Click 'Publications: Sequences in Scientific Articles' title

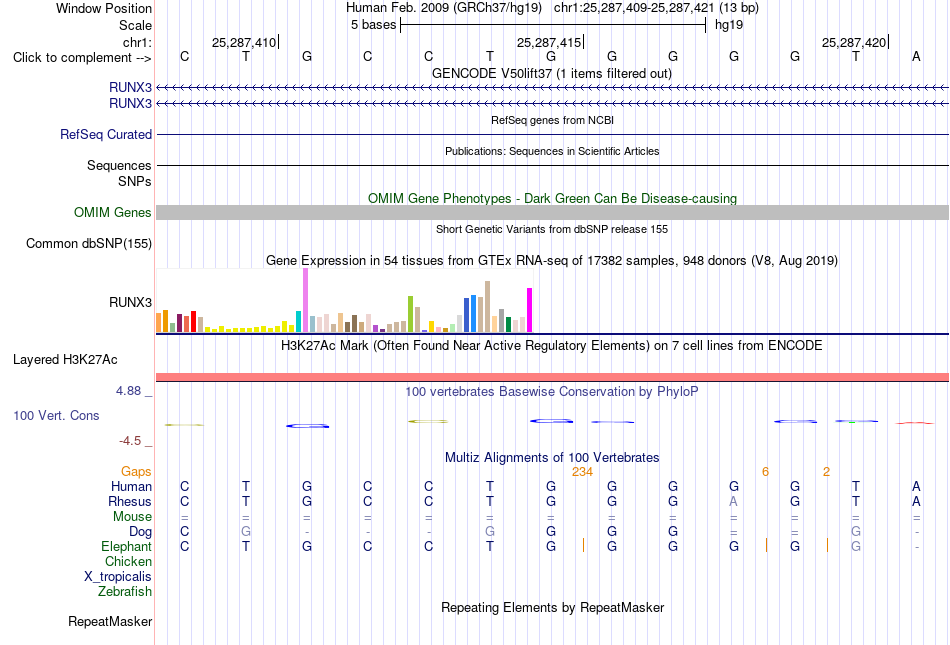point(552,151)
